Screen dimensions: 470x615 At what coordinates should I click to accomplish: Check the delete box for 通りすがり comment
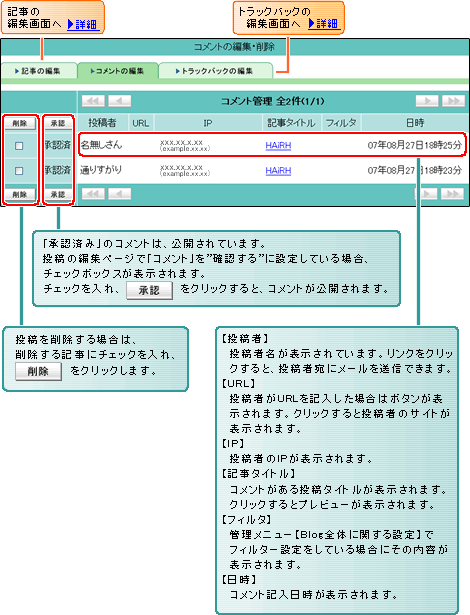click(x=19, y=171)
